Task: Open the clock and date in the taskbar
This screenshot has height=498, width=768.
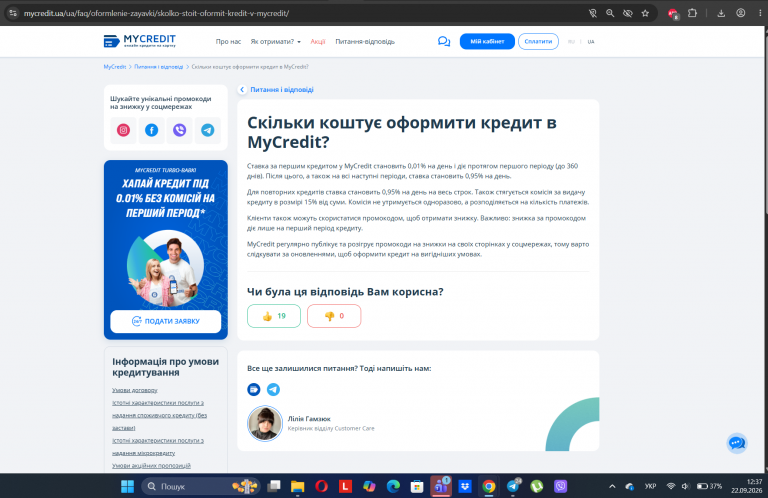Action: [x=747, y=486]
